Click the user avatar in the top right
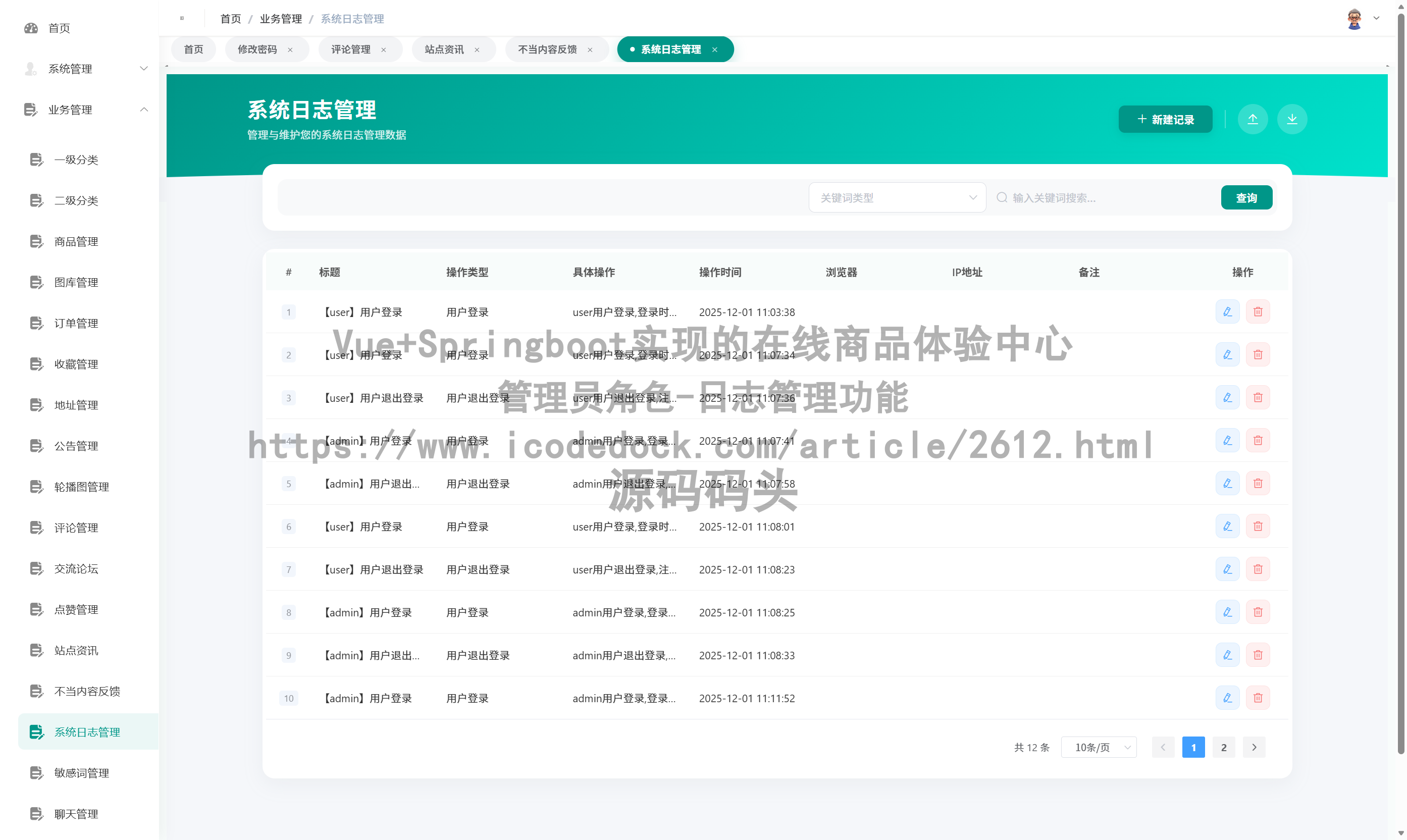1407x840 pixels. [1354, 18]
